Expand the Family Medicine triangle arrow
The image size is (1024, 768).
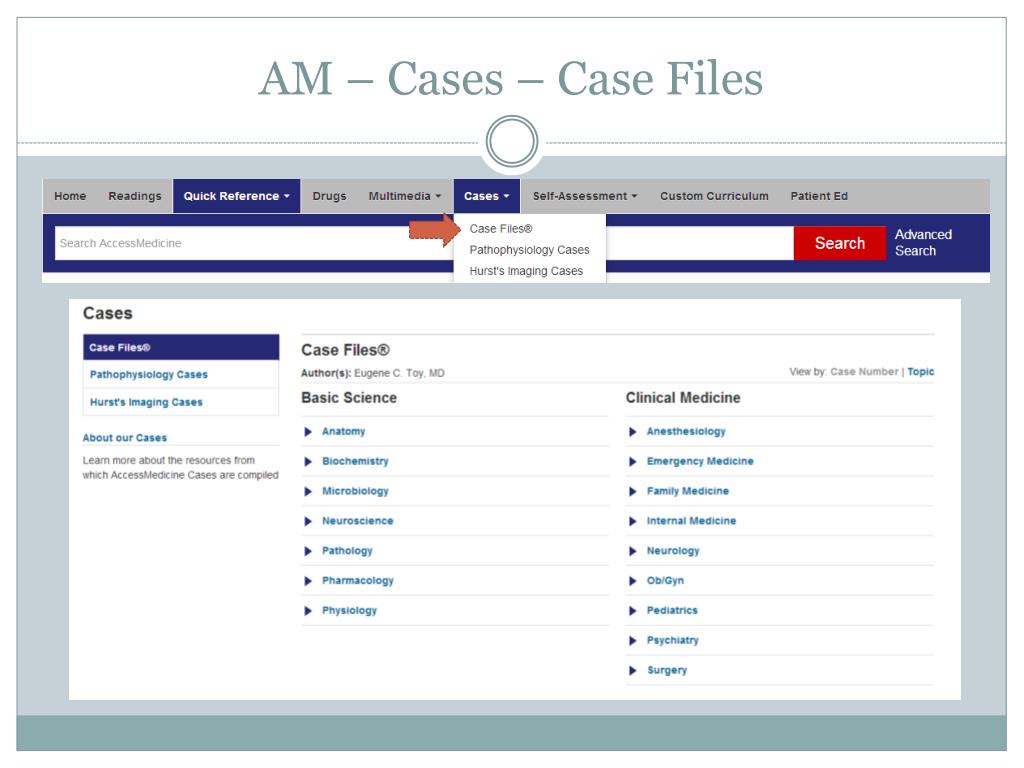633,492
